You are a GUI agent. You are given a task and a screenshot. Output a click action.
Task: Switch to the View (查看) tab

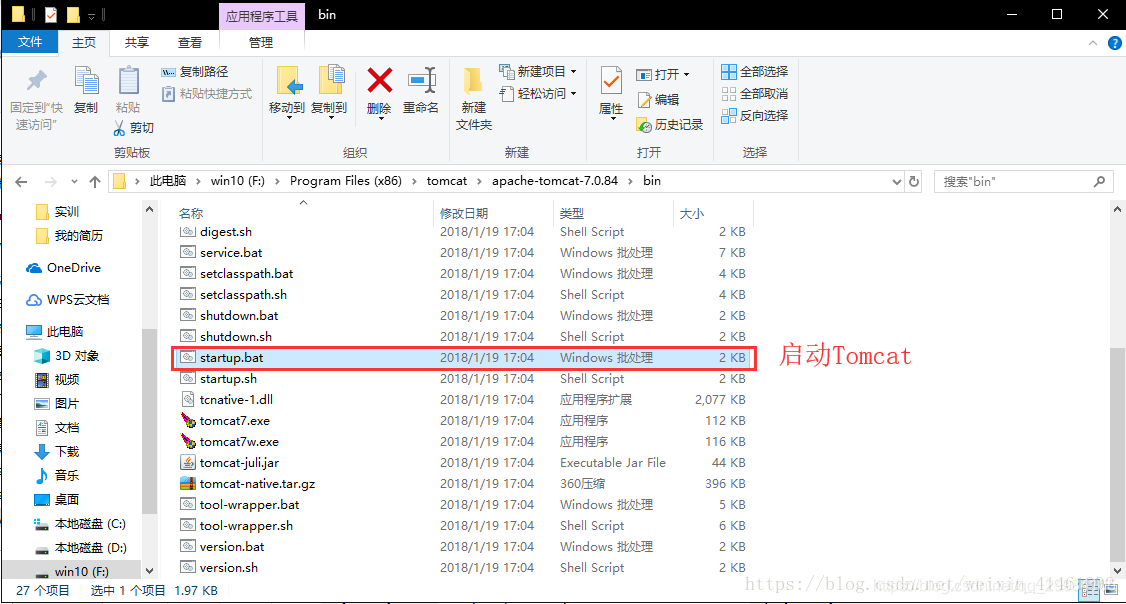point(190,42)
